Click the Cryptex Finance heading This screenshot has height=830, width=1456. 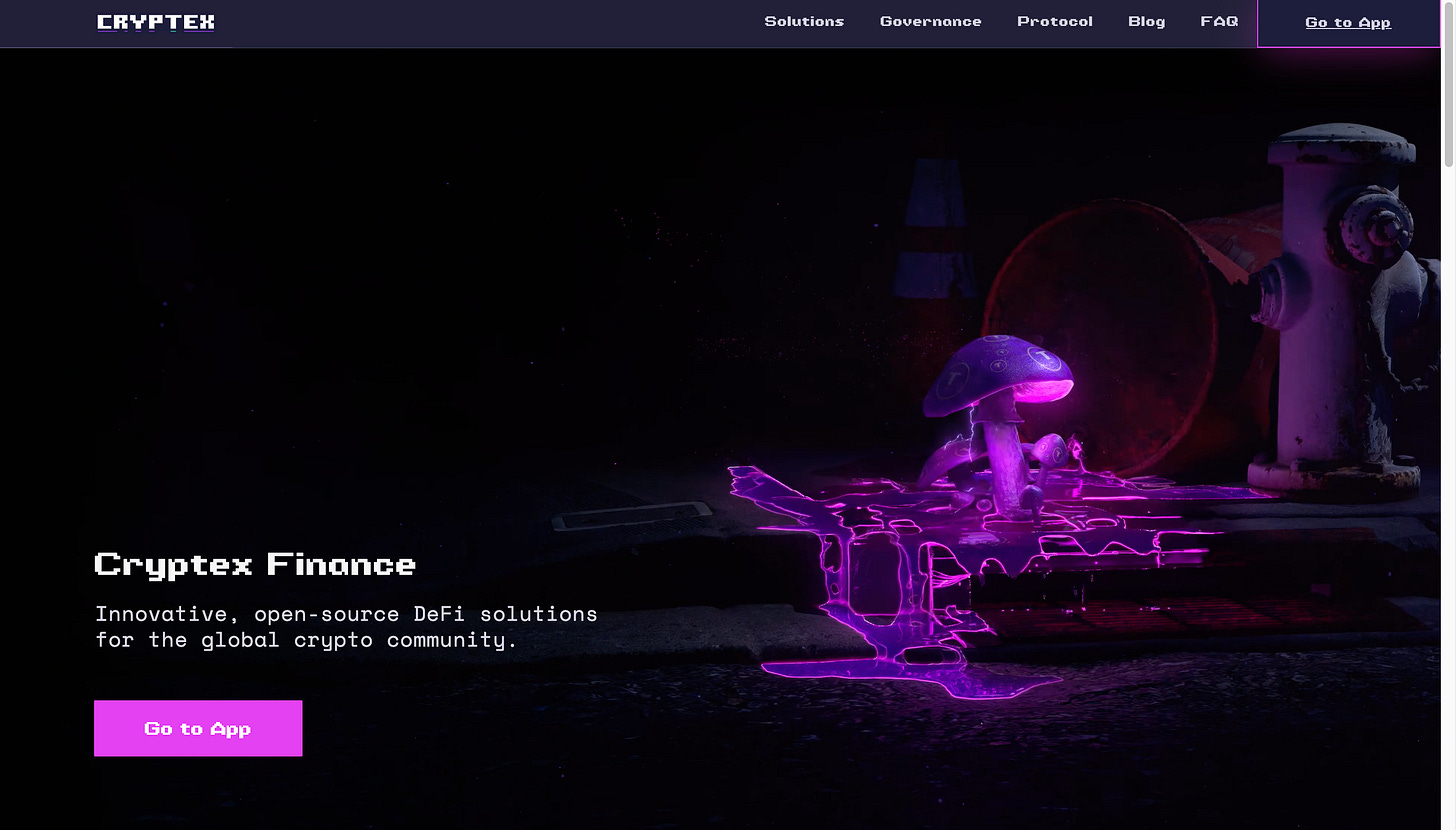255,564
